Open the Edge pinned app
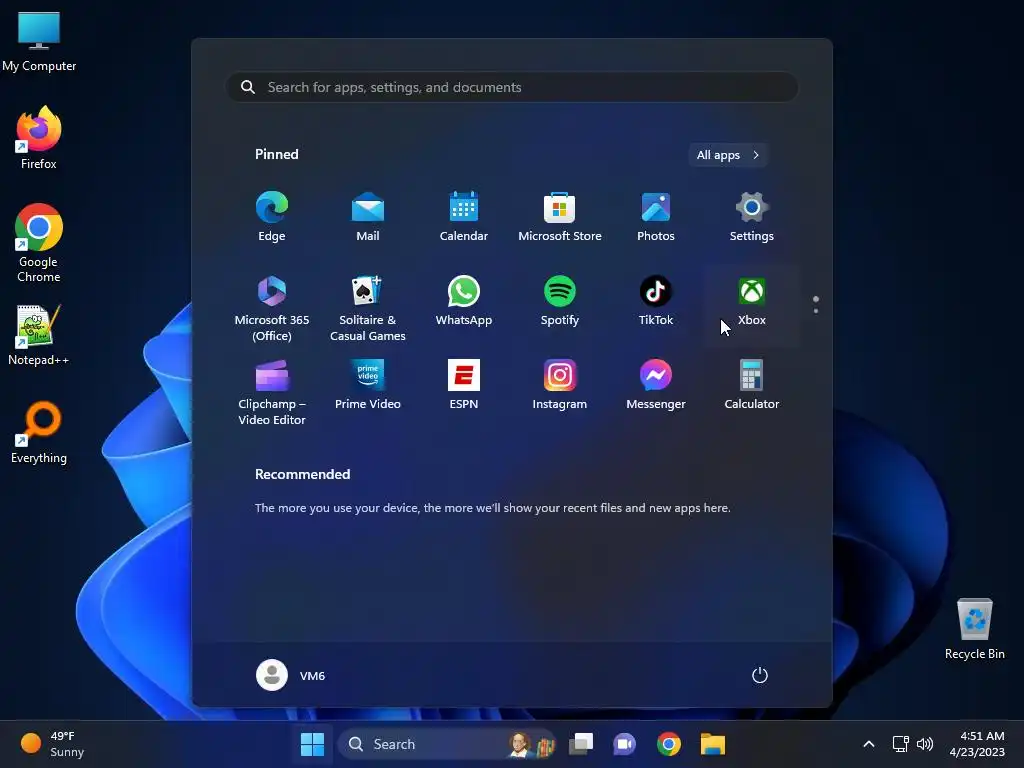The height and width of the screenshot is (768, 1024). [272, 217]
